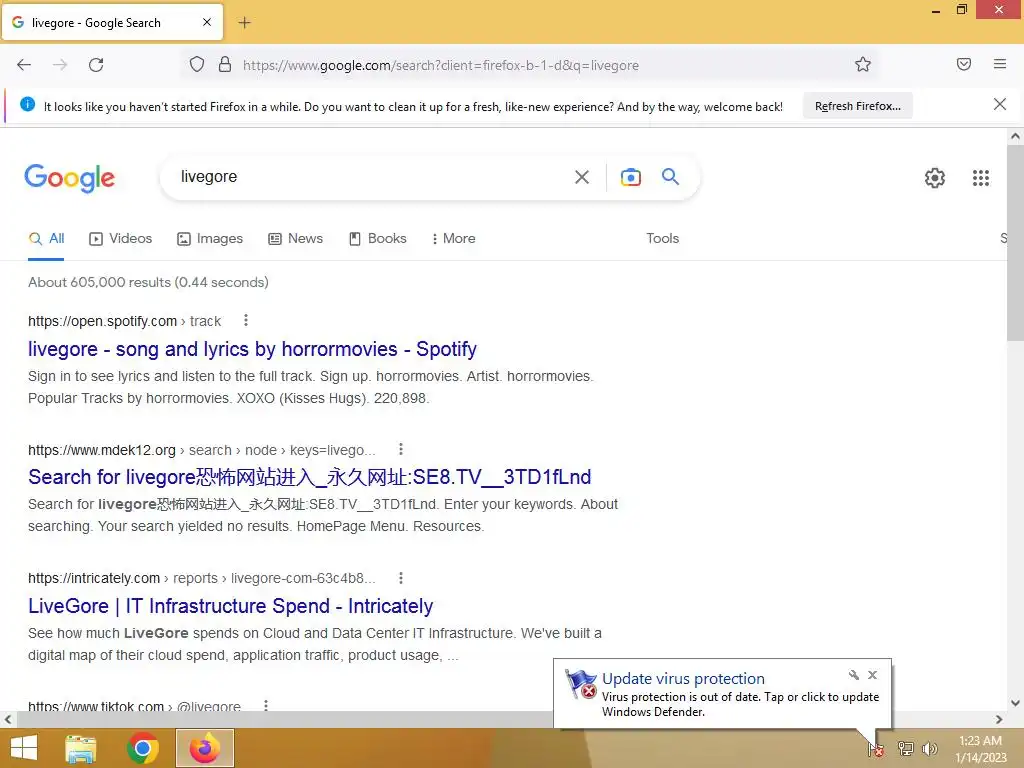
Task: Open Action Center flag tray icon
Action: pos(876,749)
